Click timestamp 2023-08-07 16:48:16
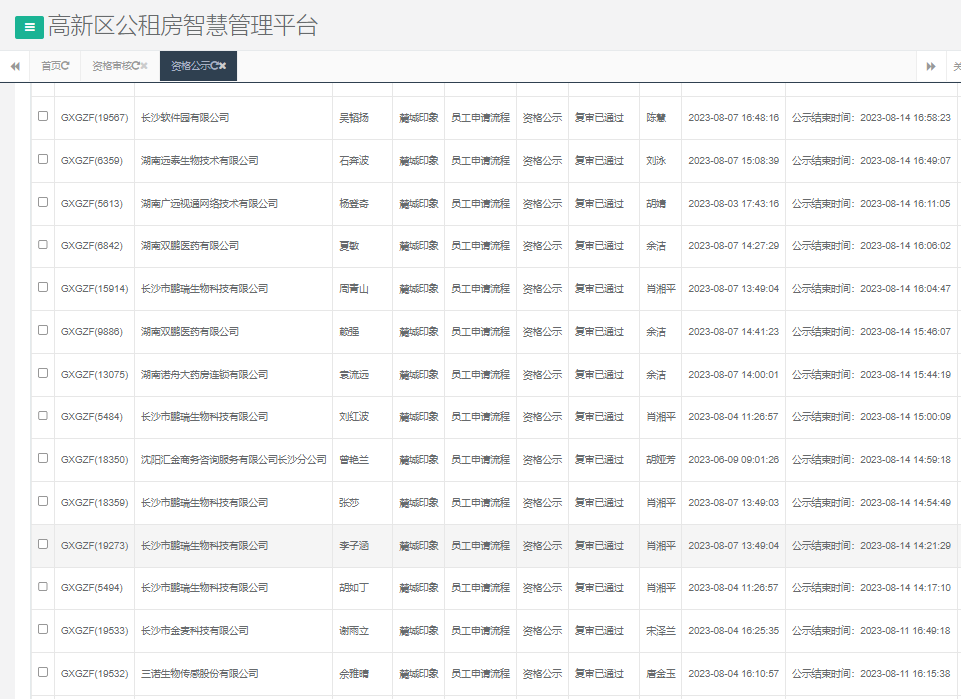The height and width of the screenshot is (699, 961). point(734,118)
